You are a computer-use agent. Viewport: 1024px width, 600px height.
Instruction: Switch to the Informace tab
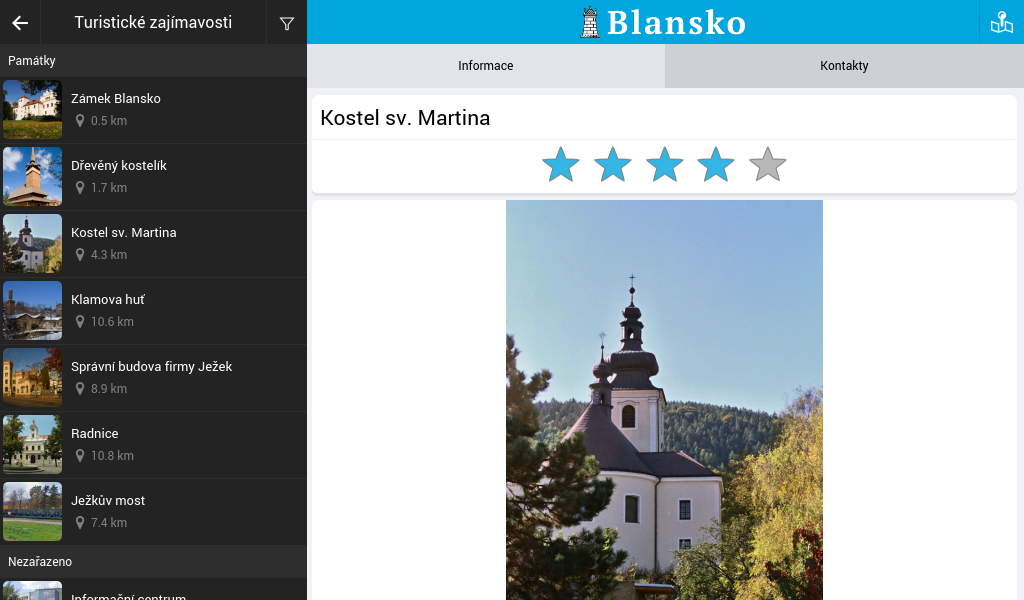(486, 66)
